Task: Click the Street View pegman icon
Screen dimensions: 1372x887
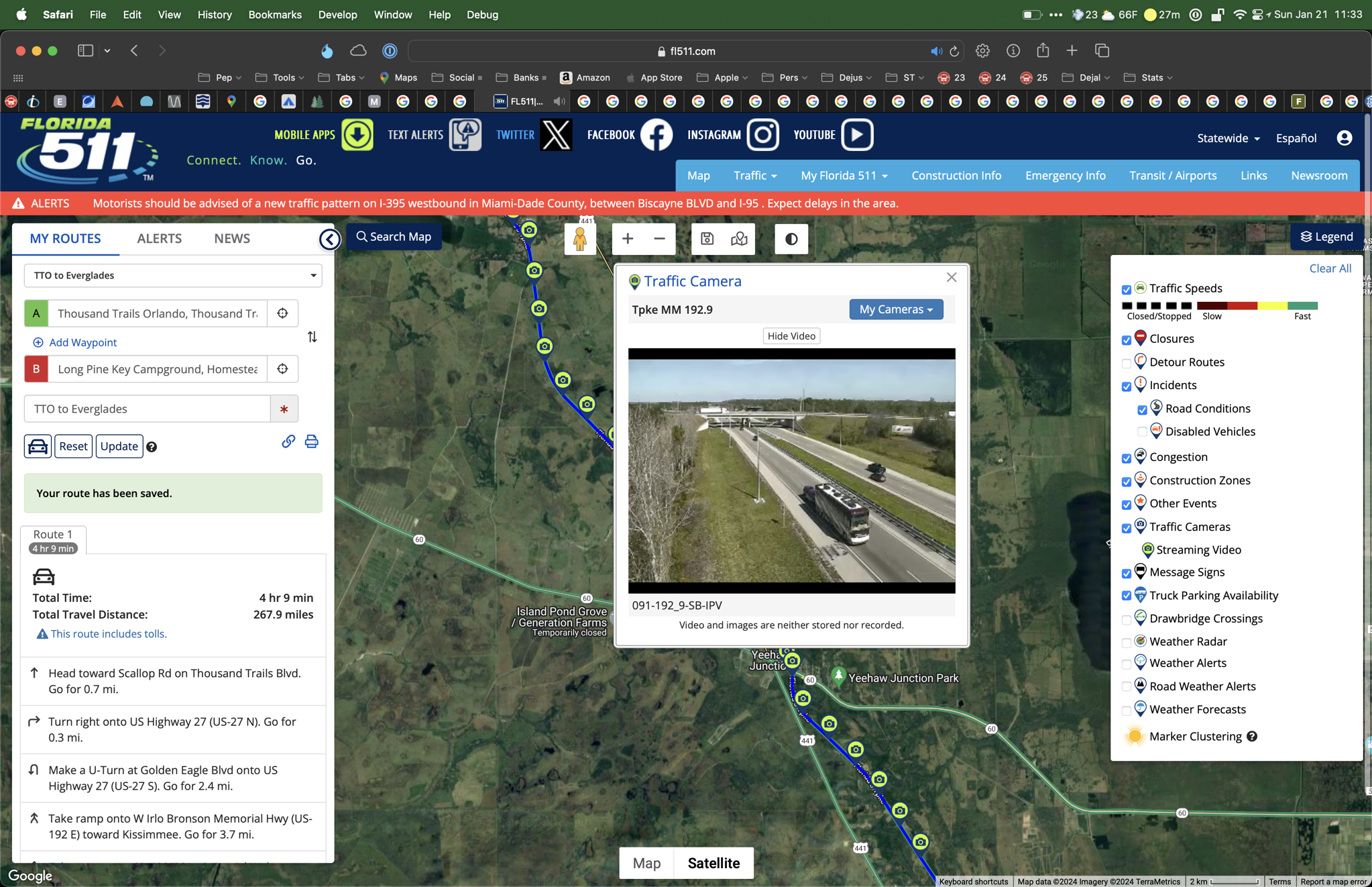Action: pos(580,239)
